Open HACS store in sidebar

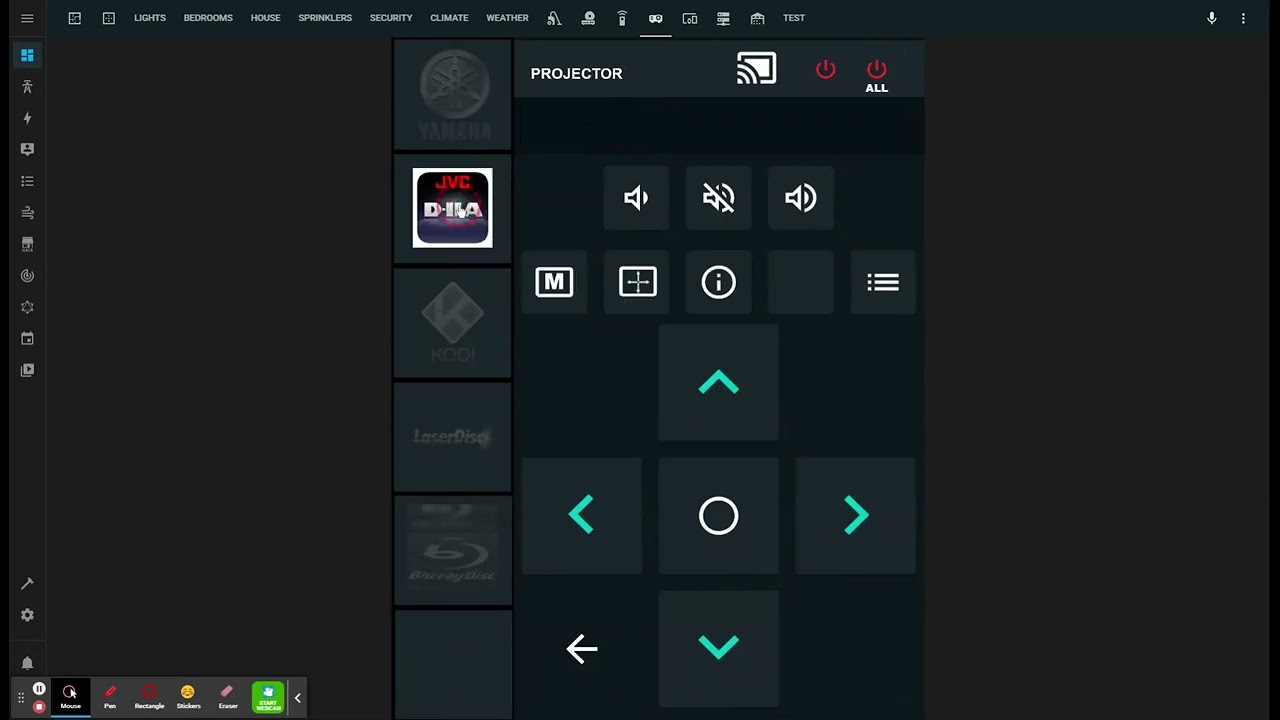[27, 244]
